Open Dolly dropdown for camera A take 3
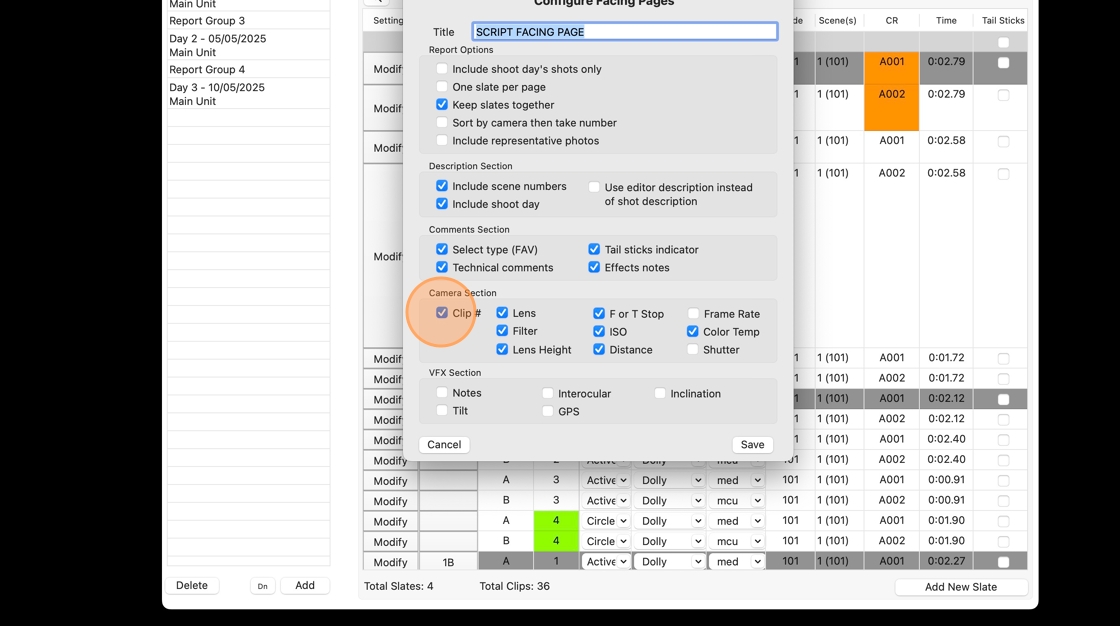This screenshot has height=626, width=1120. pos(670,480)
